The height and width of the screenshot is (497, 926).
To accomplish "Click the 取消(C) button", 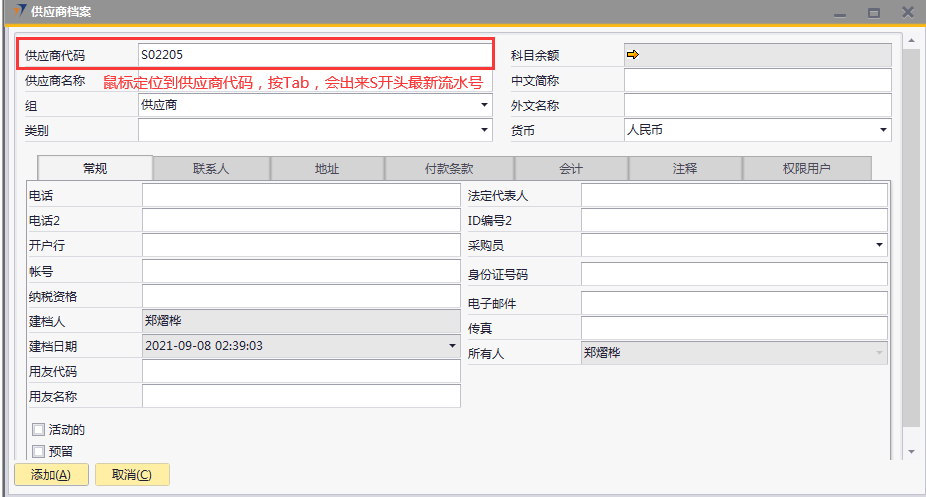I will tap(132, 475).
